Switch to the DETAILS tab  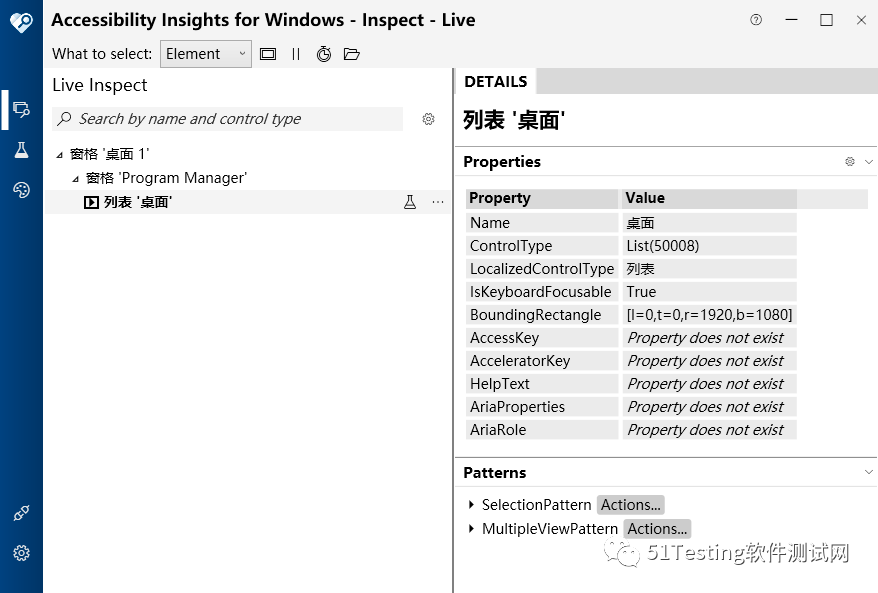click(x=495, y=81)
